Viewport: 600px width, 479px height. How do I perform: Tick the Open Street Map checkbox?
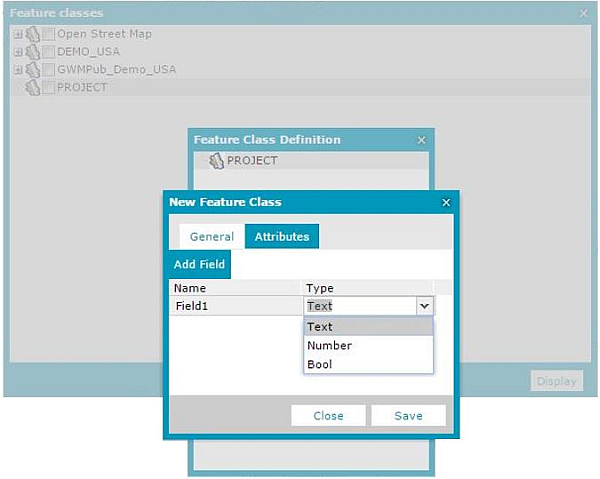click(49, 34)
